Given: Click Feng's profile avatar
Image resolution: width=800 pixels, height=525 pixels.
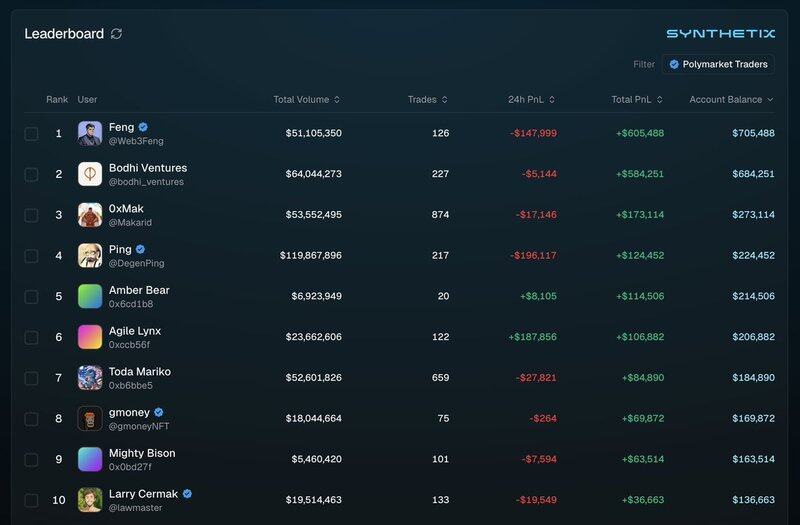Looking at the screenshot, I should click(x=90, y=134).
